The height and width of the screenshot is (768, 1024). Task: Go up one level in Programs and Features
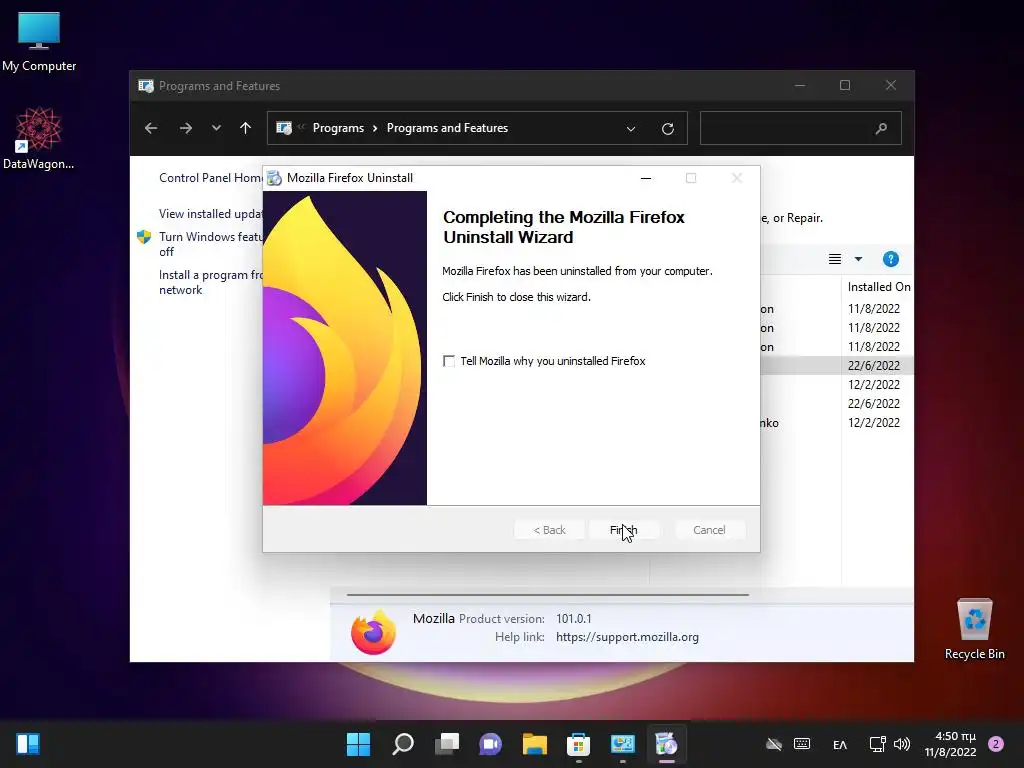[246, 128]
